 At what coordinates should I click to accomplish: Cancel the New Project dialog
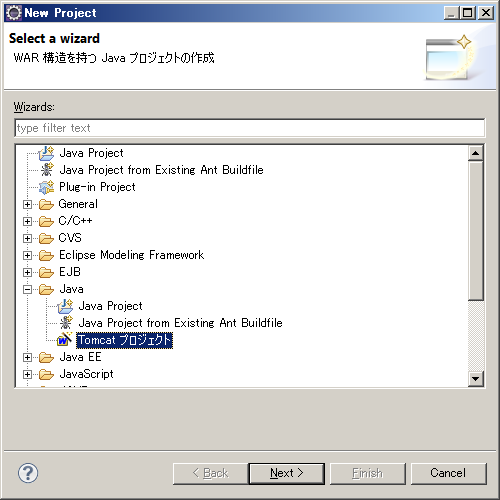pos(448,473)
